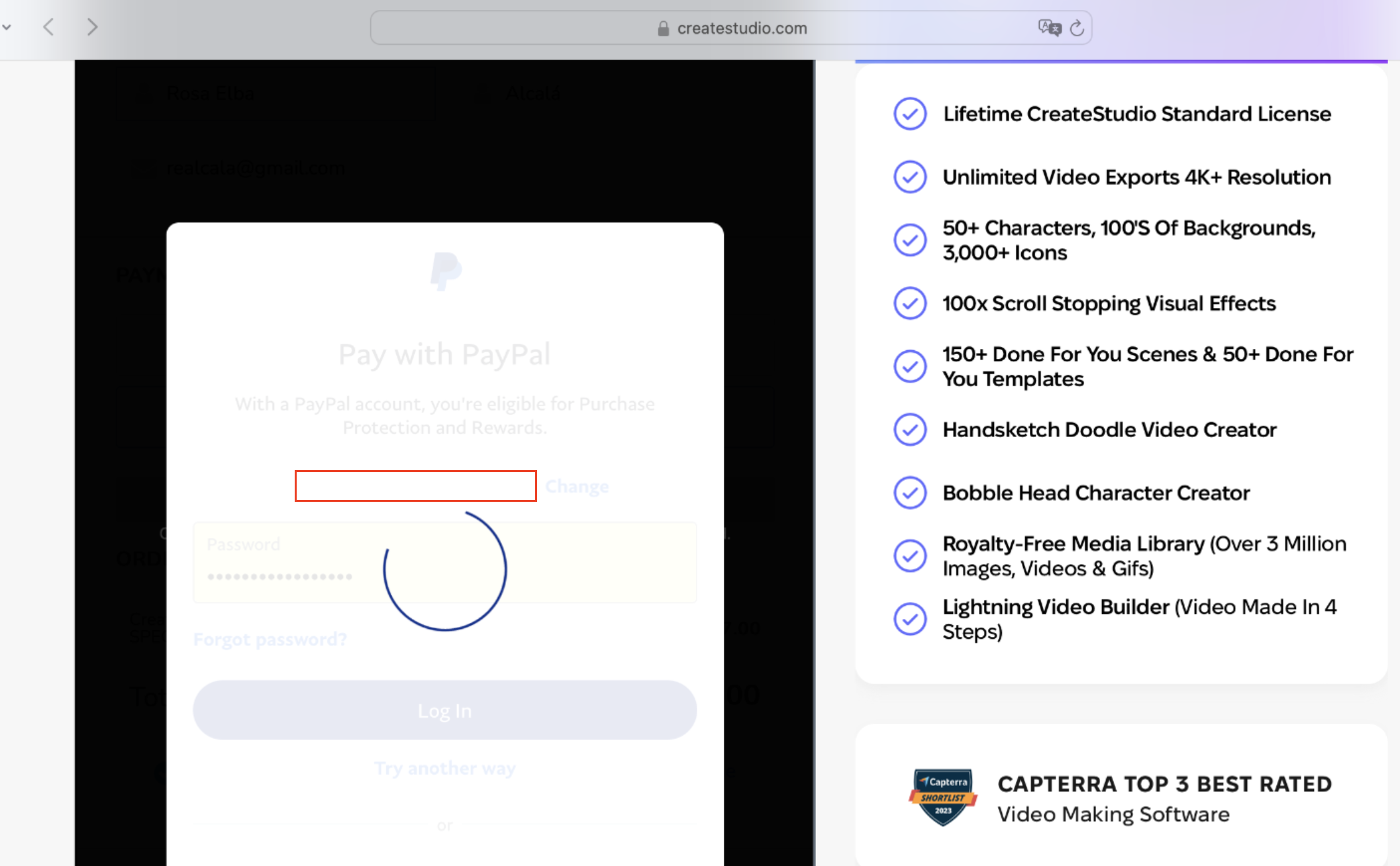The width and height of the screenshot is (1400, 866).
Task: Click the checkmark beside Bobble Head Character Creator
Action: (910, 493)
